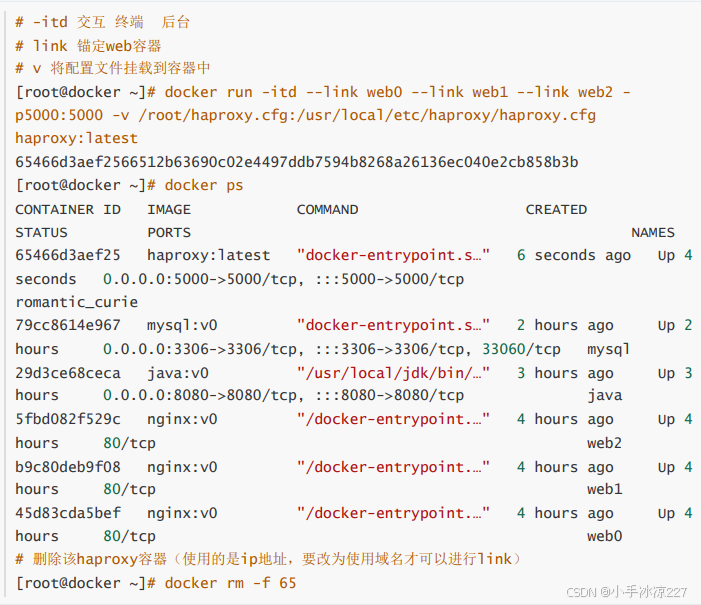Click container name "mysql" in NAMES column
The height and width of the screenshot is (605, 701).
click(609, 349)
